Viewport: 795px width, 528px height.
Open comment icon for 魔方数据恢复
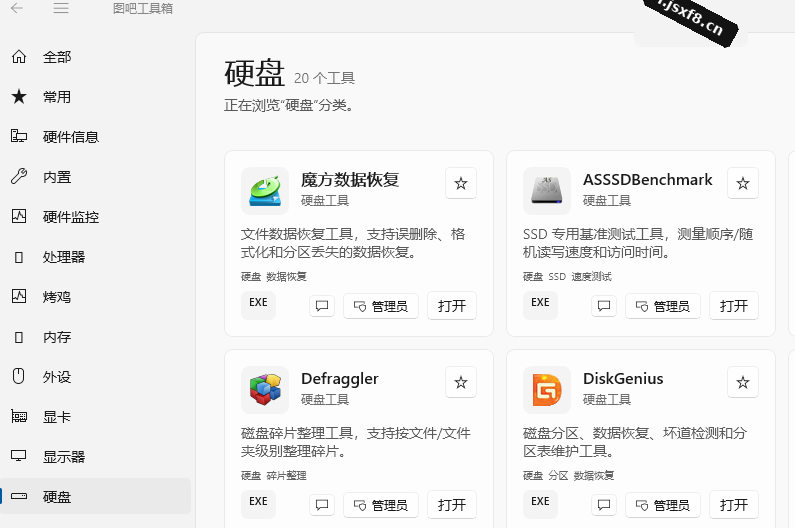[322, 306]
